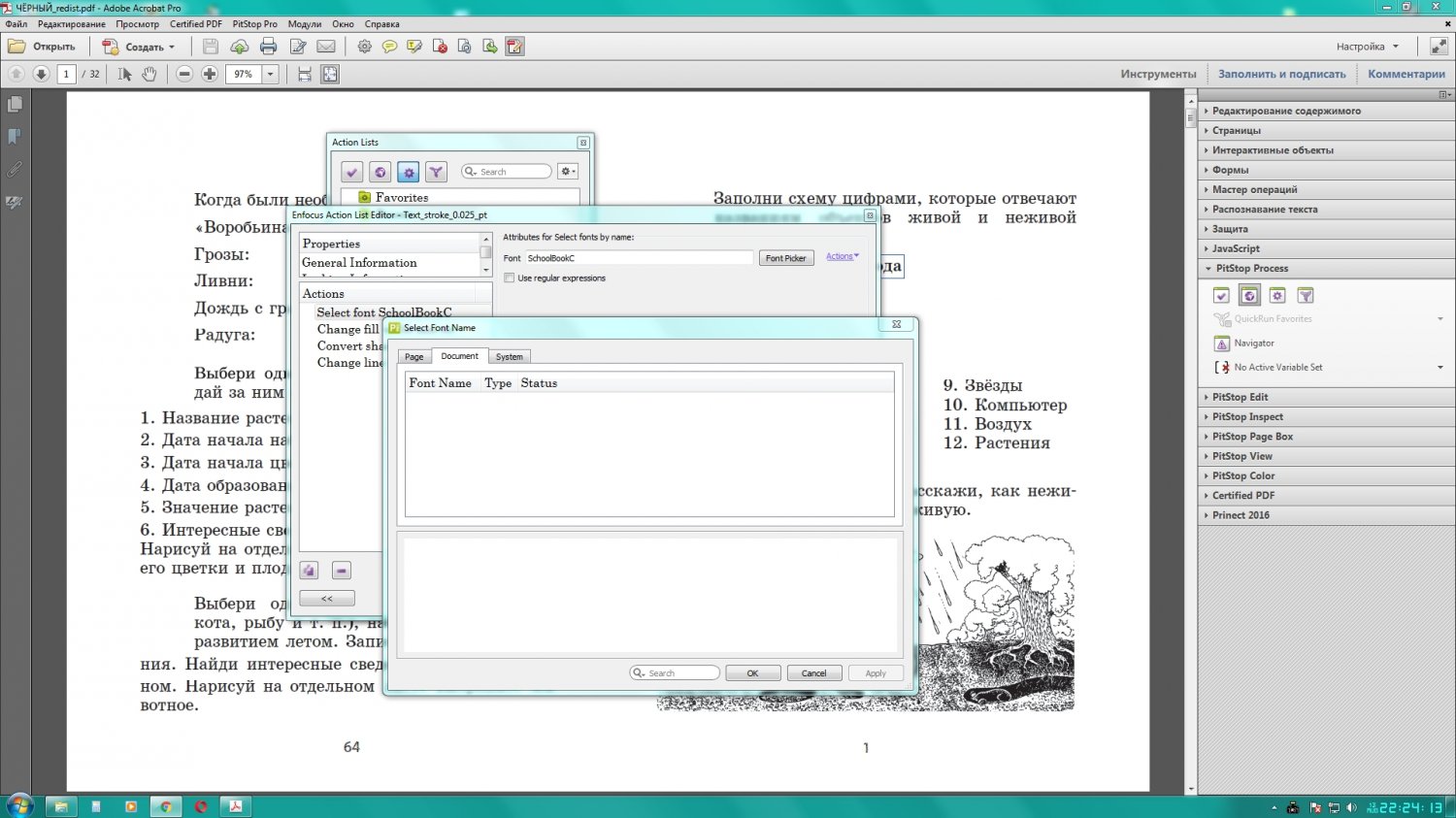The width and height of the screenshot is (1456, 818).
Task: Remove action minus icon in Action List Editor
Action: 341,571
